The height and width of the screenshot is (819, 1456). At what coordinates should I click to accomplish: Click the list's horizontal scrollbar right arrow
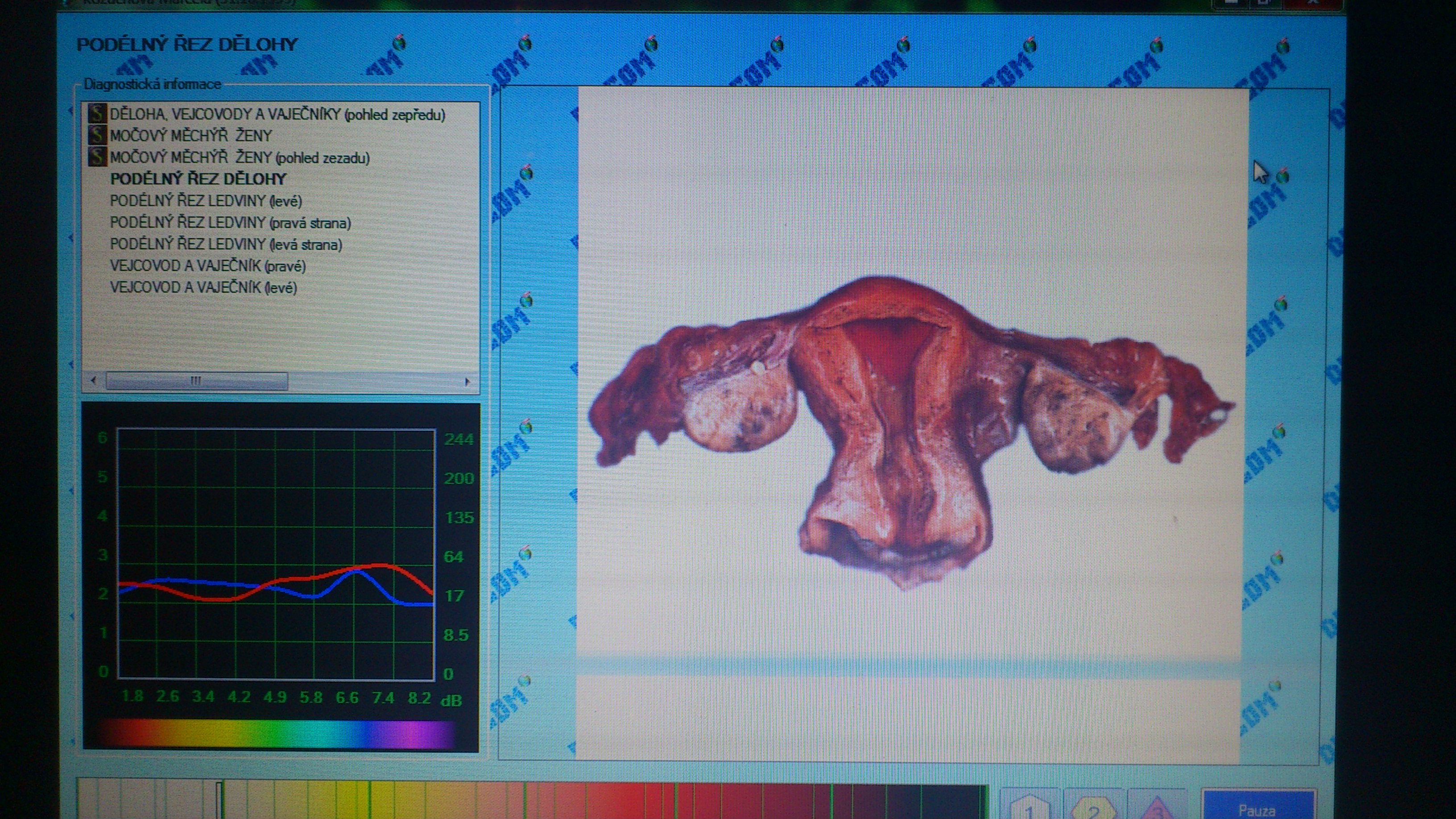[x=467, y=381]
